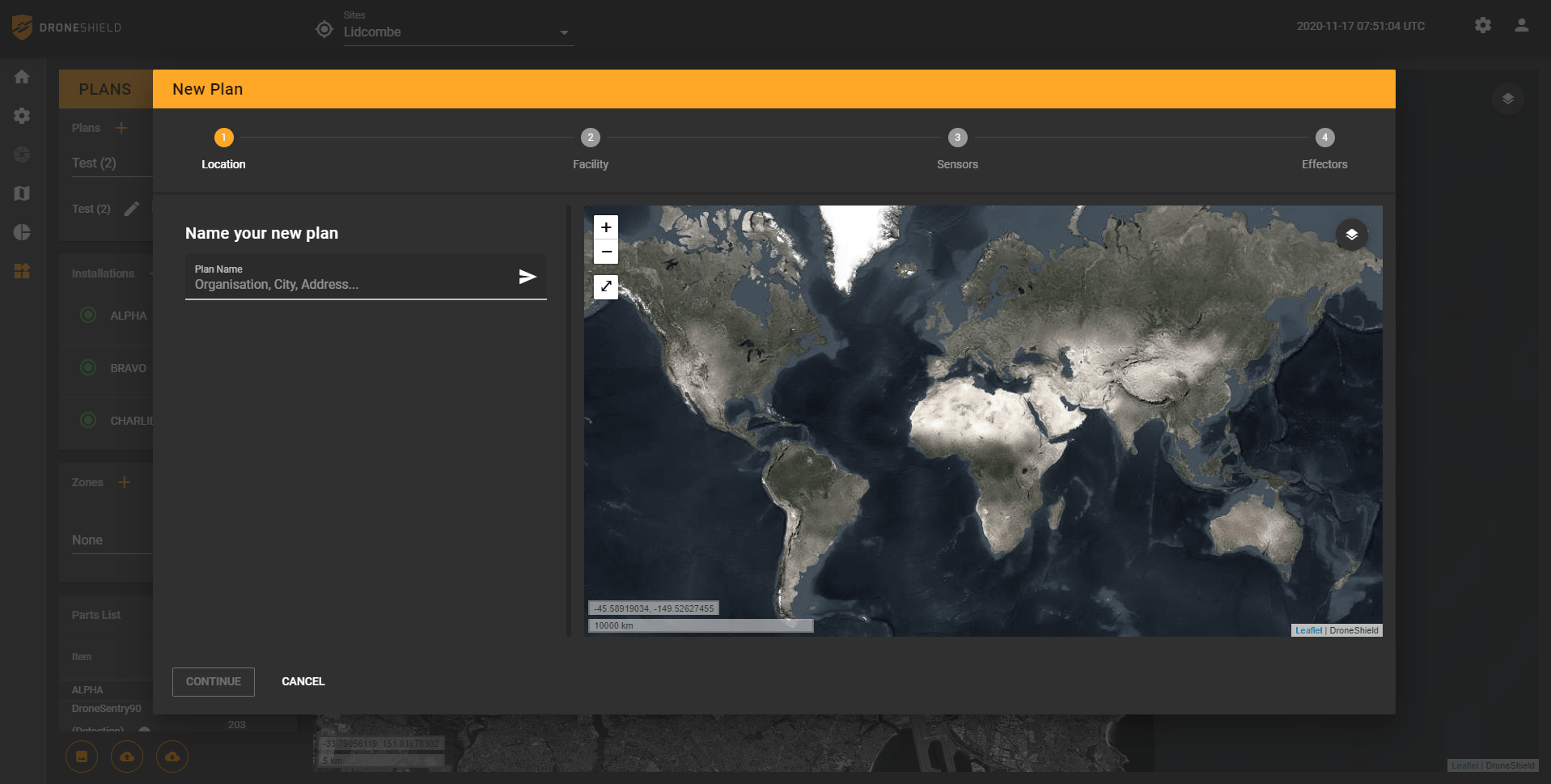Open the settings gear in top bar
1551x784 pixels.
click(1482, 25)
